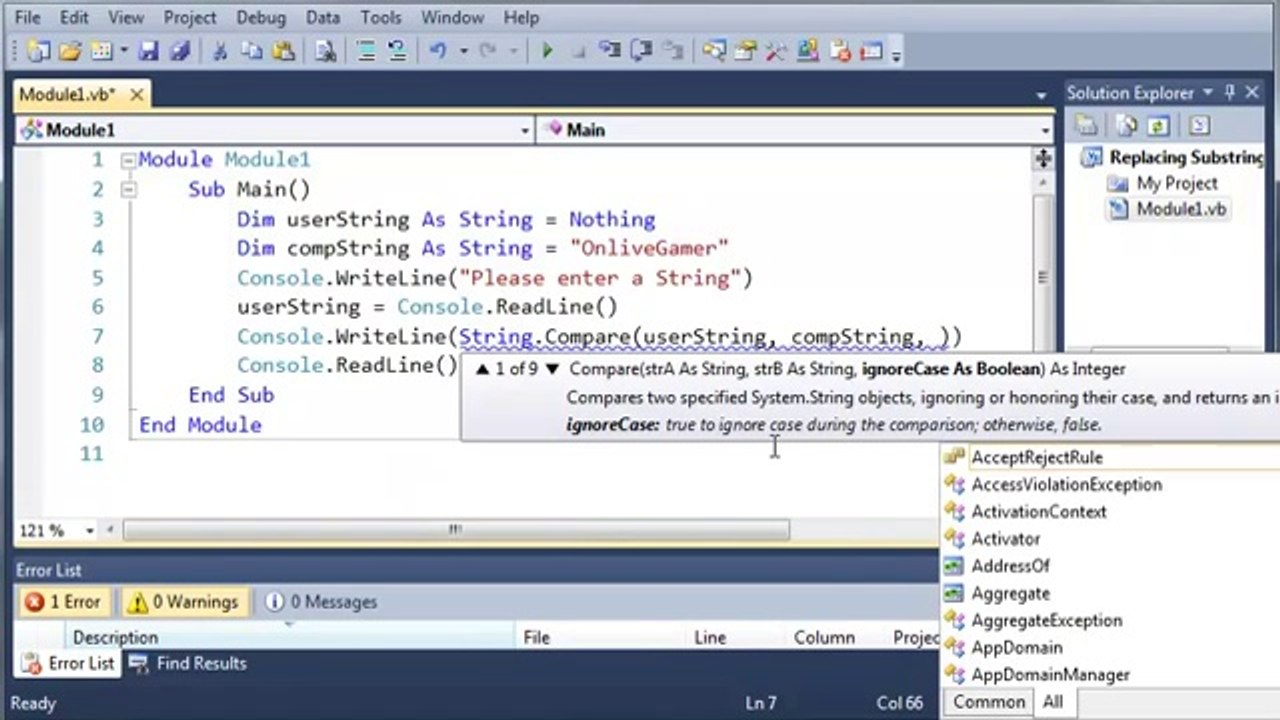Select Module1.vb in Solution Explorer
1280x720 pixels.
click(1180, 209)
